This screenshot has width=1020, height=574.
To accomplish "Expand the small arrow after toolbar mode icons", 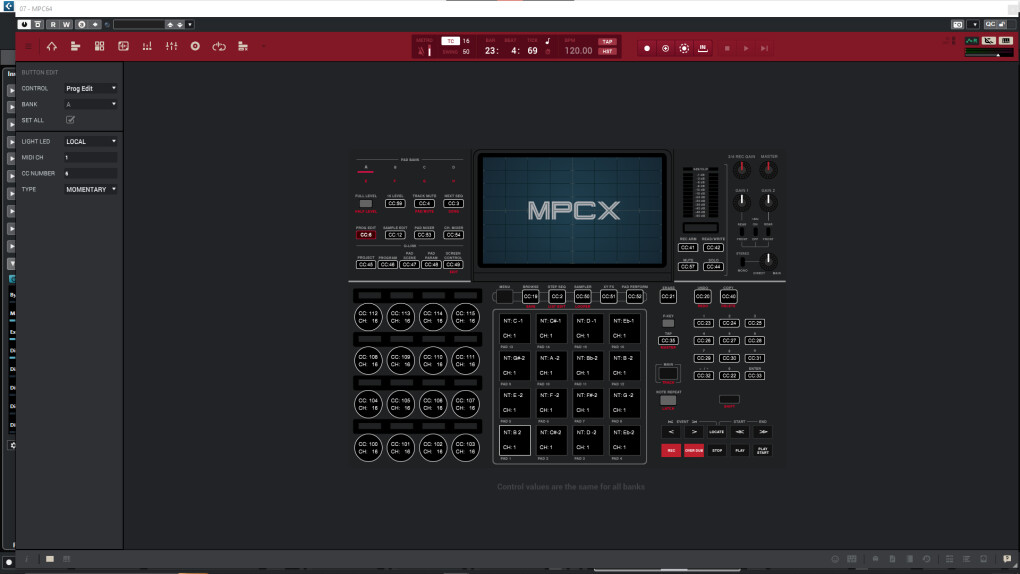I will 263,46.
